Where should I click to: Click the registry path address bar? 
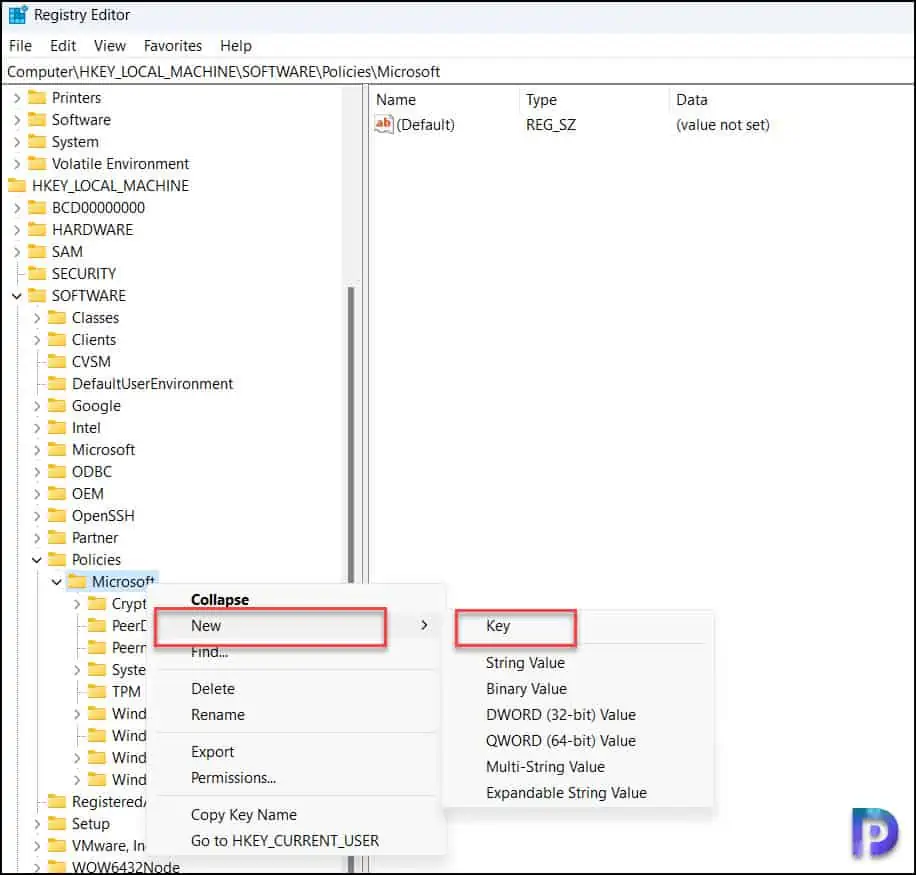458,72
